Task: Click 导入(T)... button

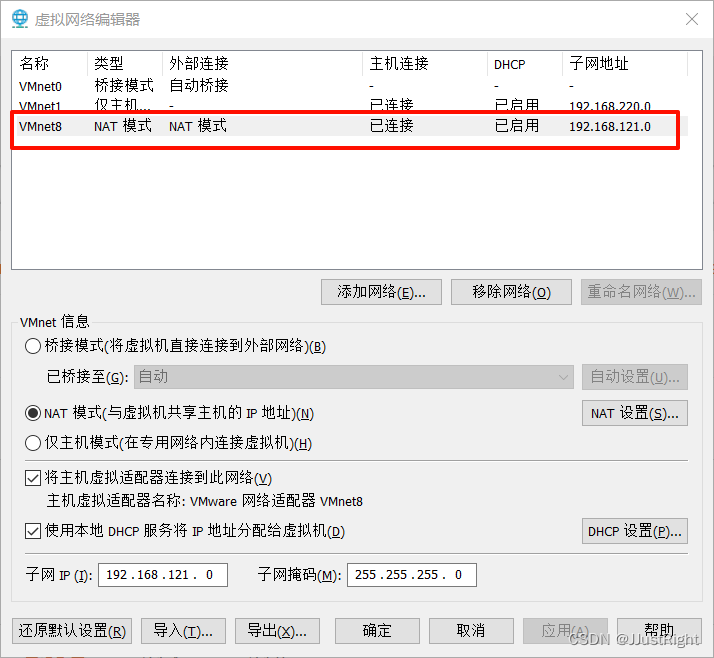Action: [184, 631]
